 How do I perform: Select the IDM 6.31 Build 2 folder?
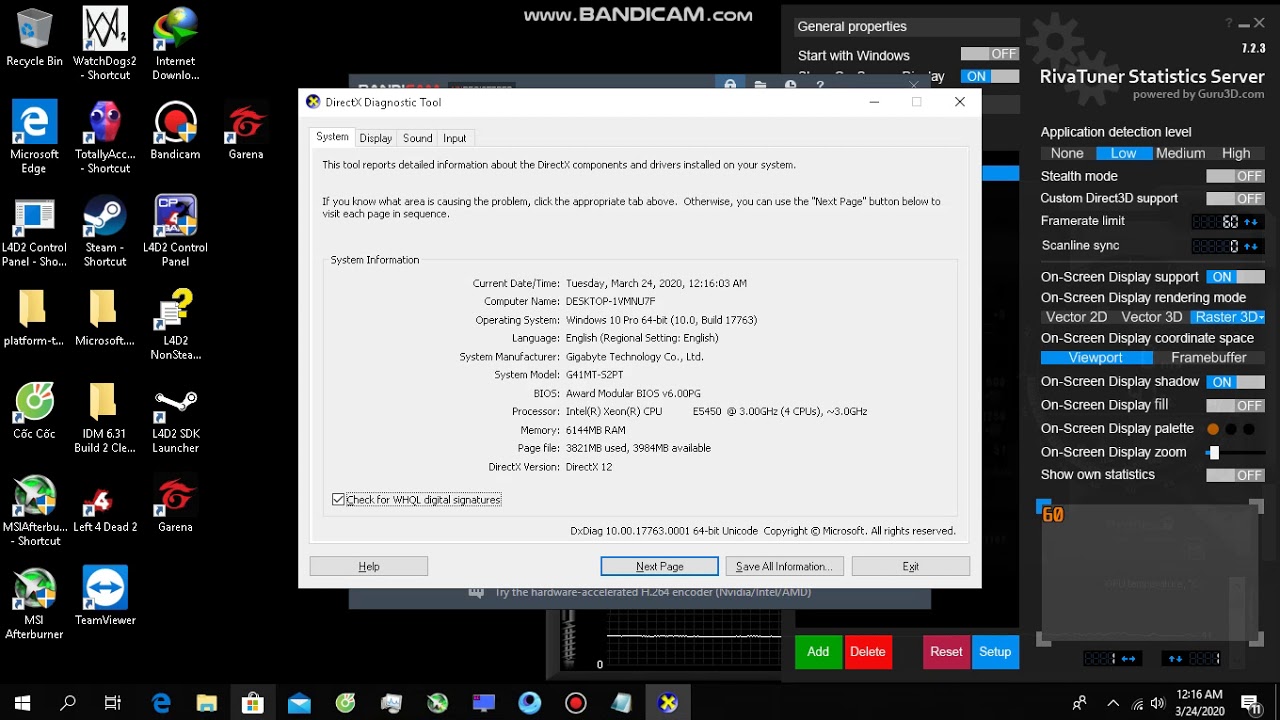[105, 417]
